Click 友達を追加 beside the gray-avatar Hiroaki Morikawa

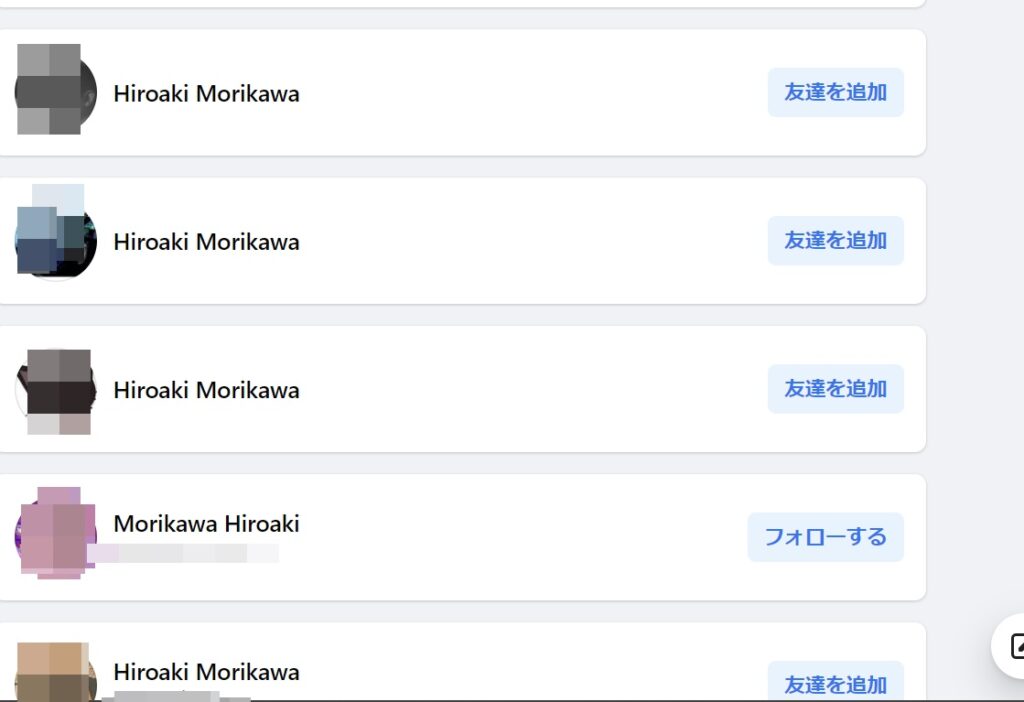click(835, 92)
